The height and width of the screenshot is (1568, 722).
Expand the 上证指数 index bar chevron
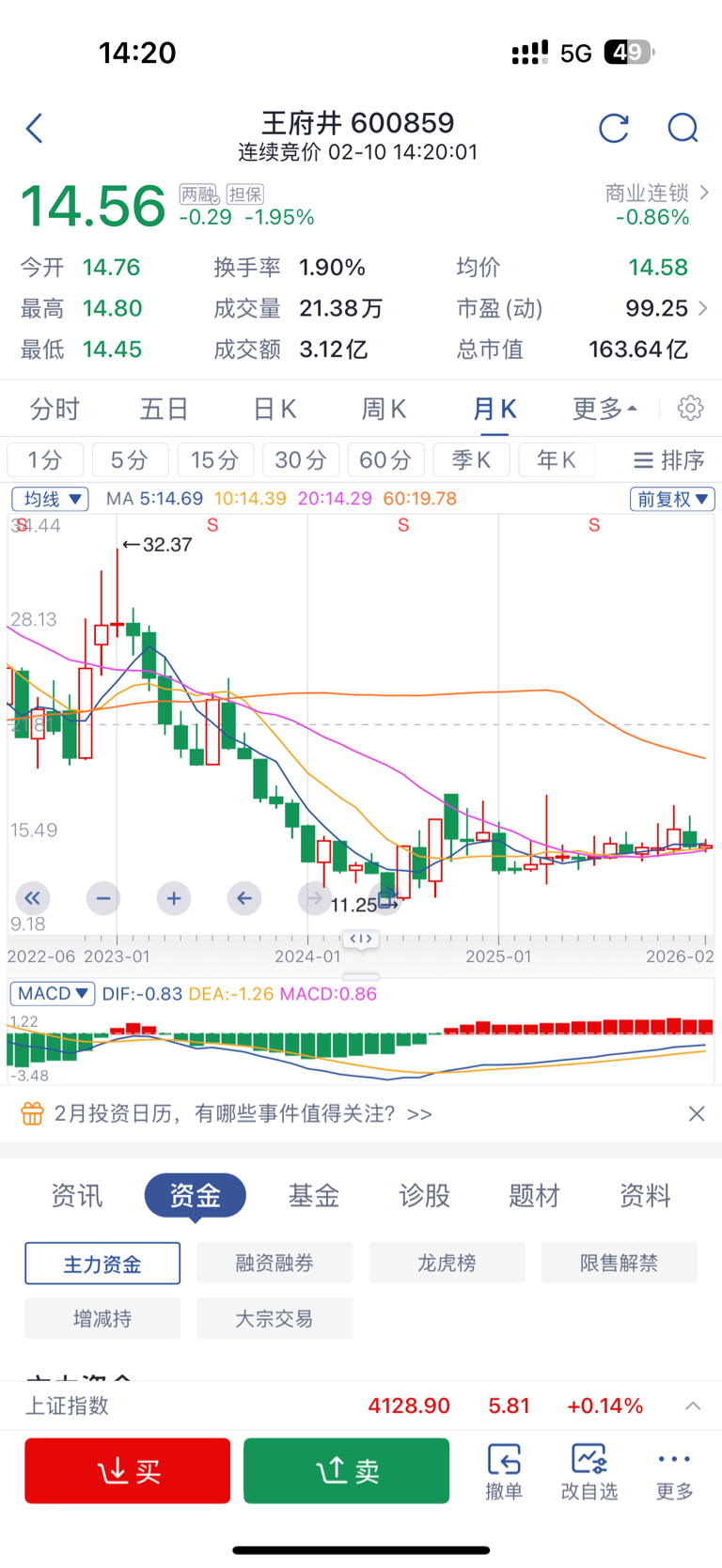pyautogui.click(x=693, y=1405)
